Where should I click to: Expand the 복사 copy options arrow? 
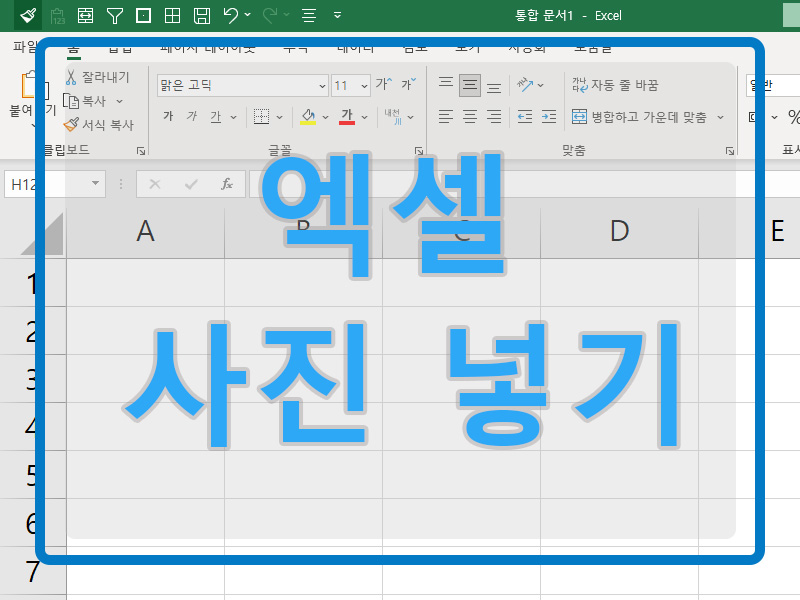(x=119, y=102)
